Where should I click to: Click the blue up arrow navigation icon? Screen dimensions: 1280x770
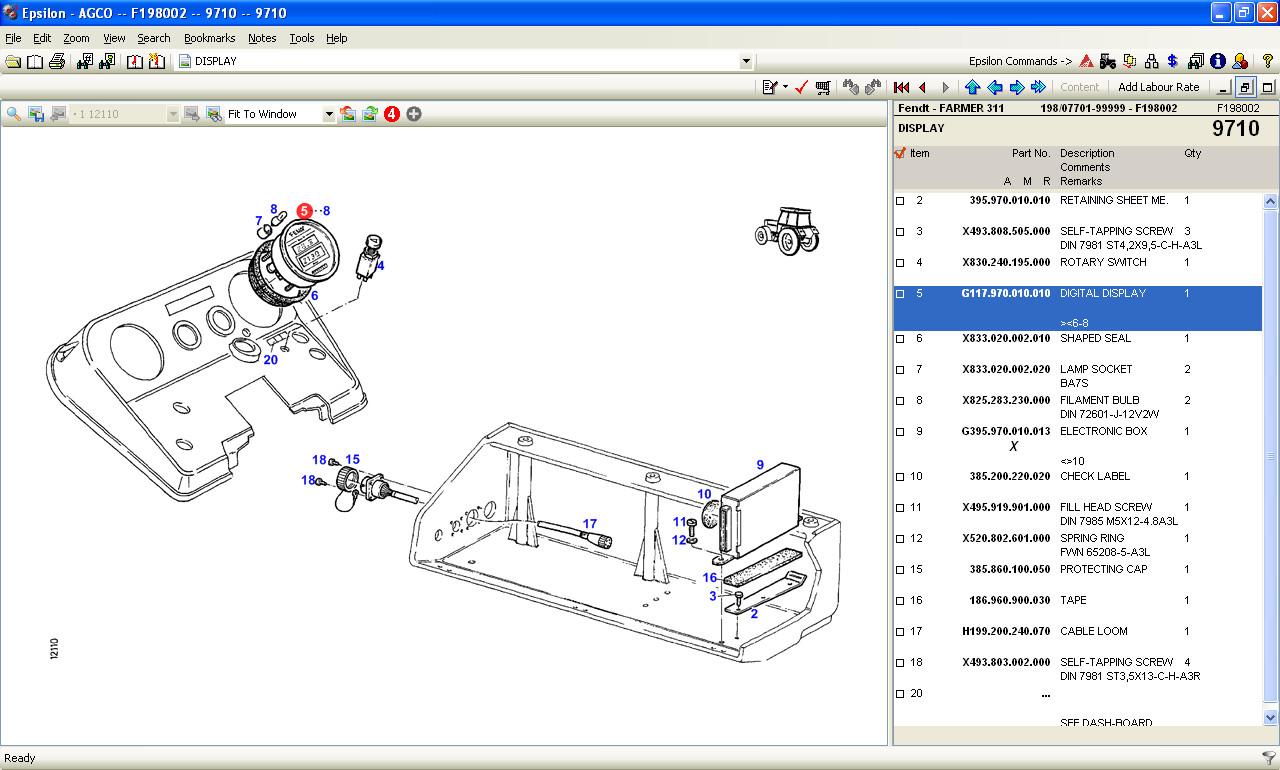pos(972,87)
